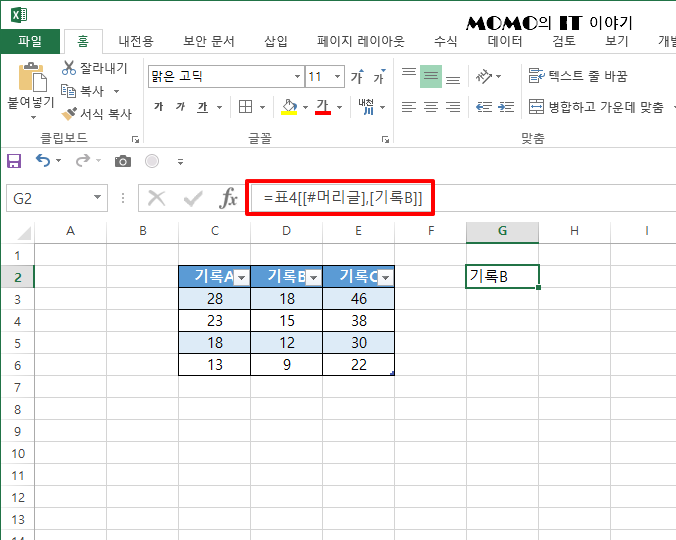Select all cells with corner triangle
The width and height of the screenshot is (676, 540).
[24, 233]
